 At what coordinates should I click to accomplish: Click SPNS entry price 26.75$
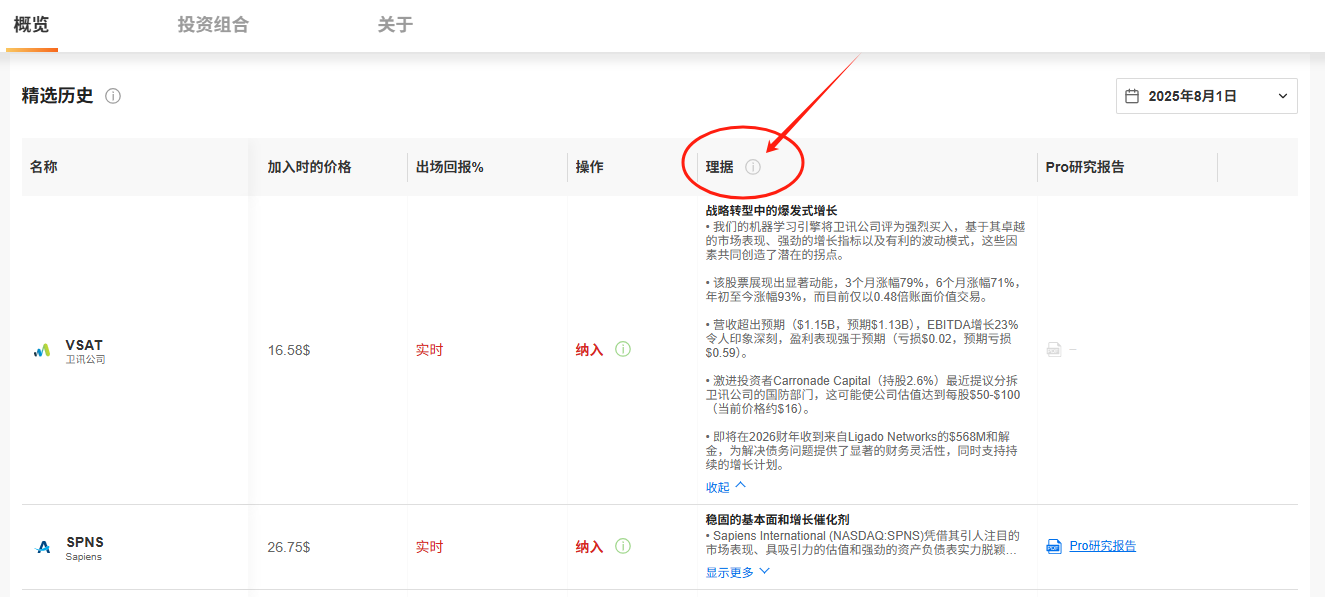[289, 547]
